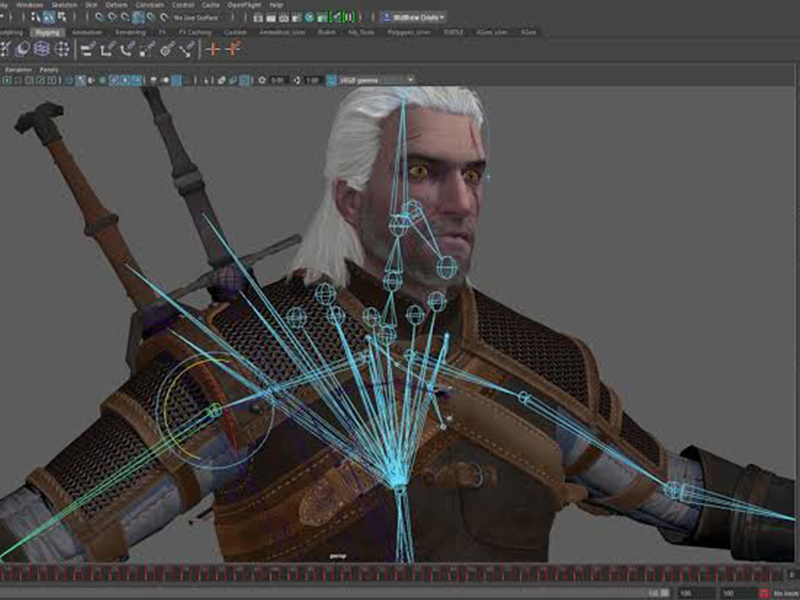Switch to the XGen shelf tab
The height and width of the screenshot is (600, 800).
click(x=529, y=32)
